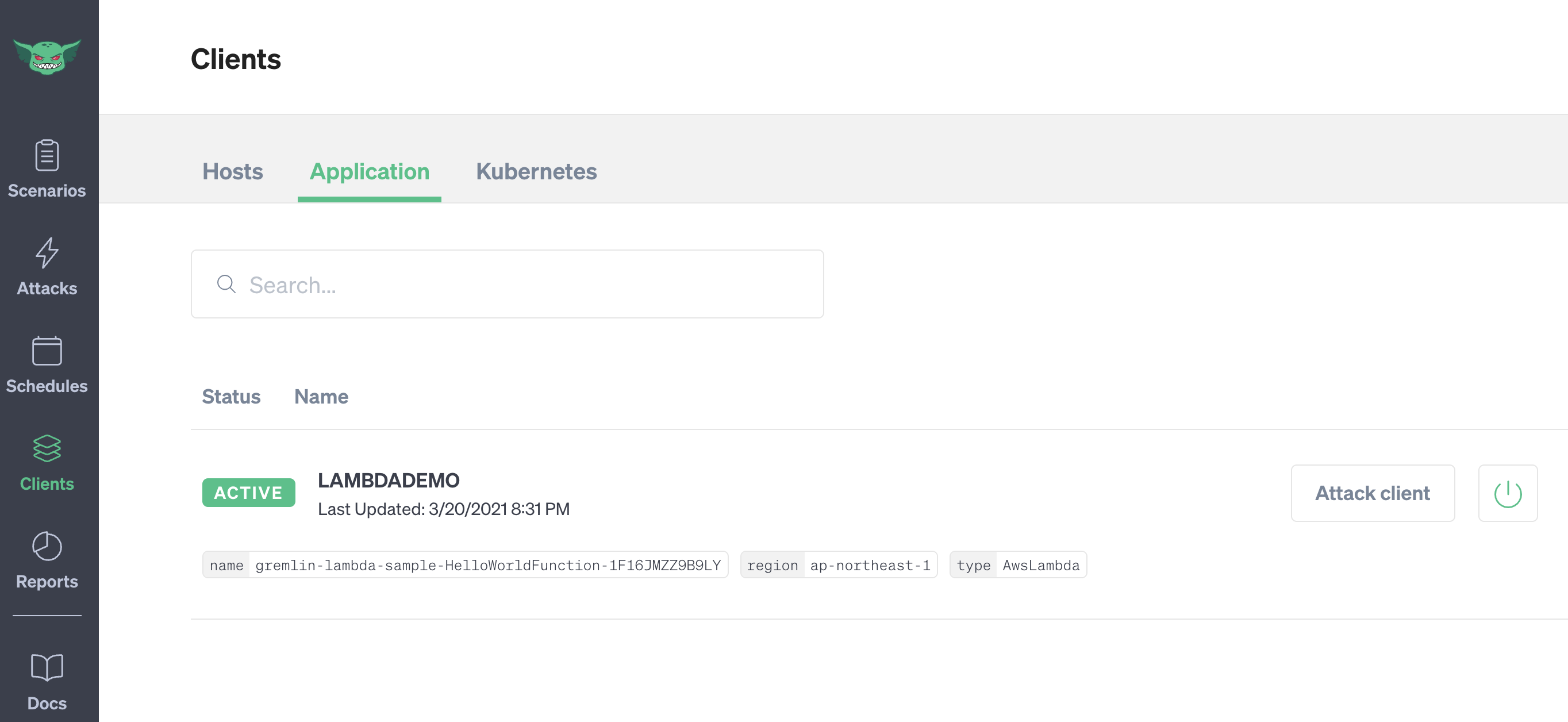Click the ACTIVE status badge
Image resolution: width=1568 pixels, height=722 pixels.
(248, 493)
